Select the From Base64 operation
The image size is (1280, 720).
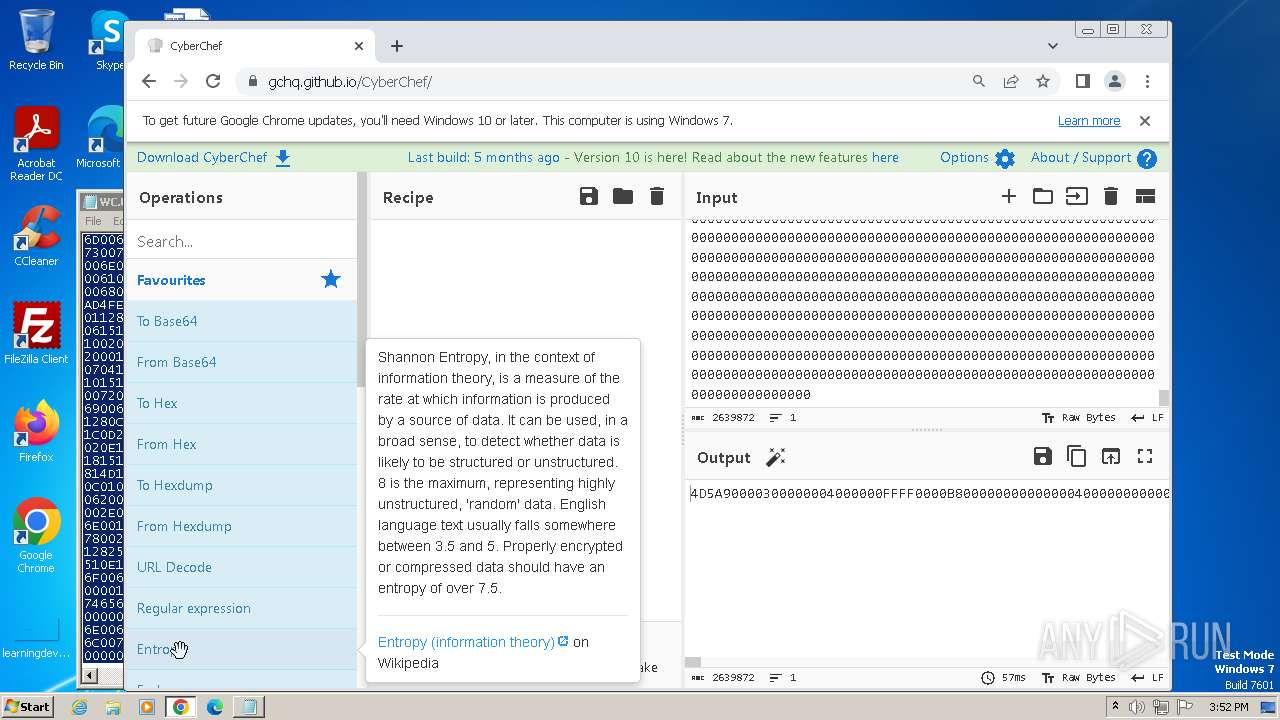click(241, 362)
